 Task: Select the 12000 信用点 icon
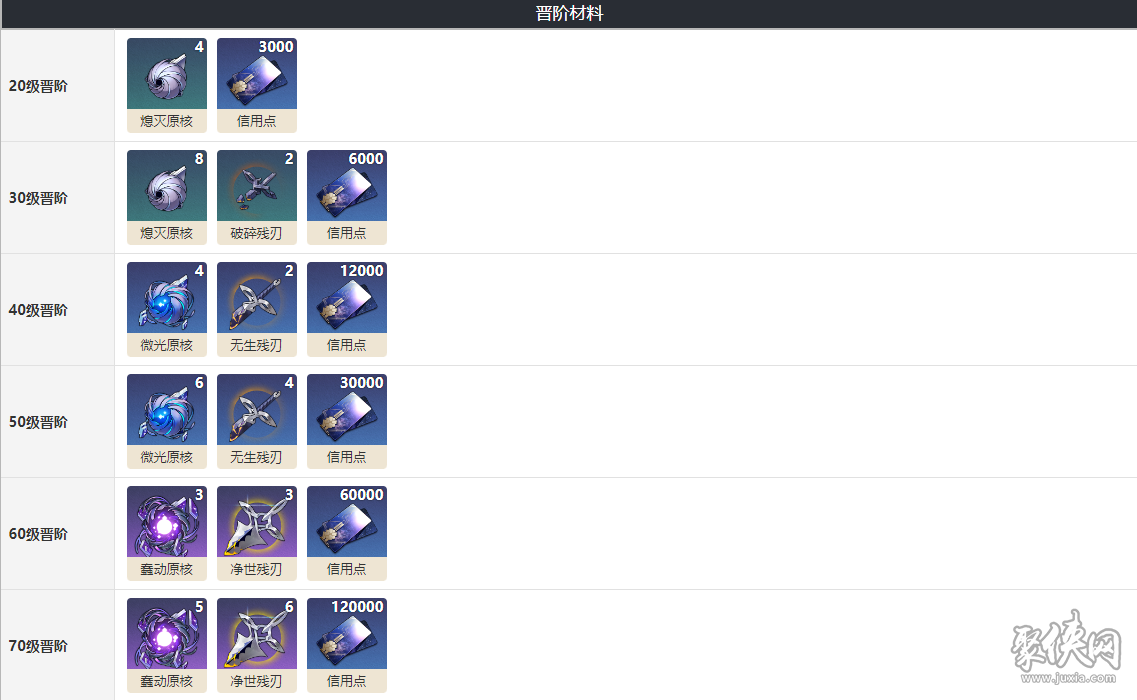[347, 309]
